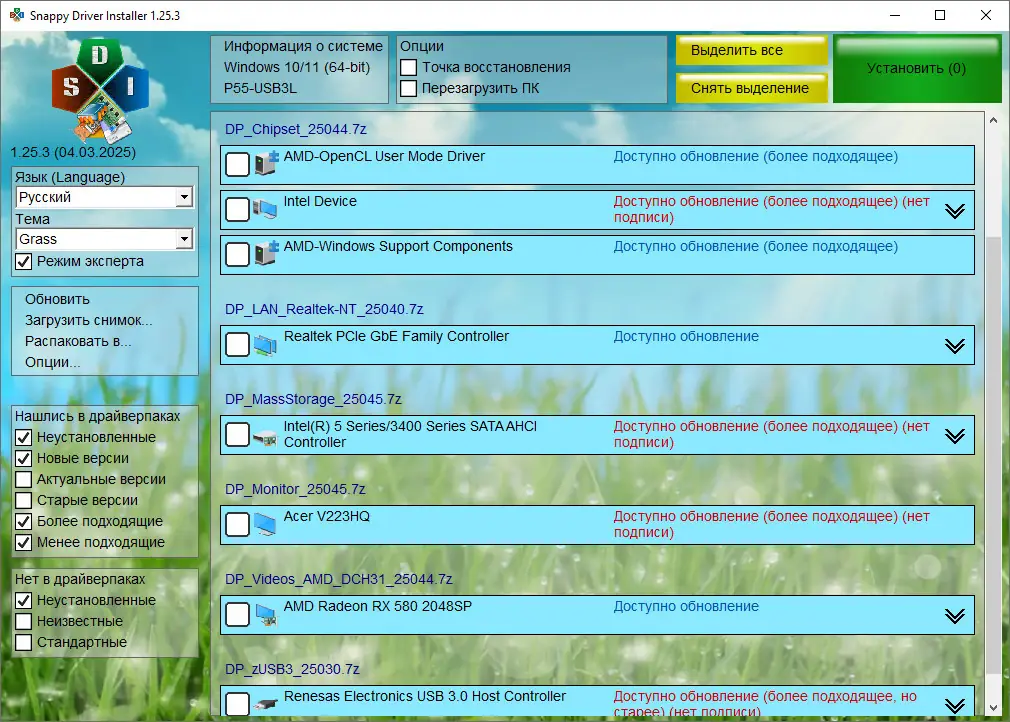Select the AMD-OpenCL User Mode Driver checkbox

(x=237, y=164)
